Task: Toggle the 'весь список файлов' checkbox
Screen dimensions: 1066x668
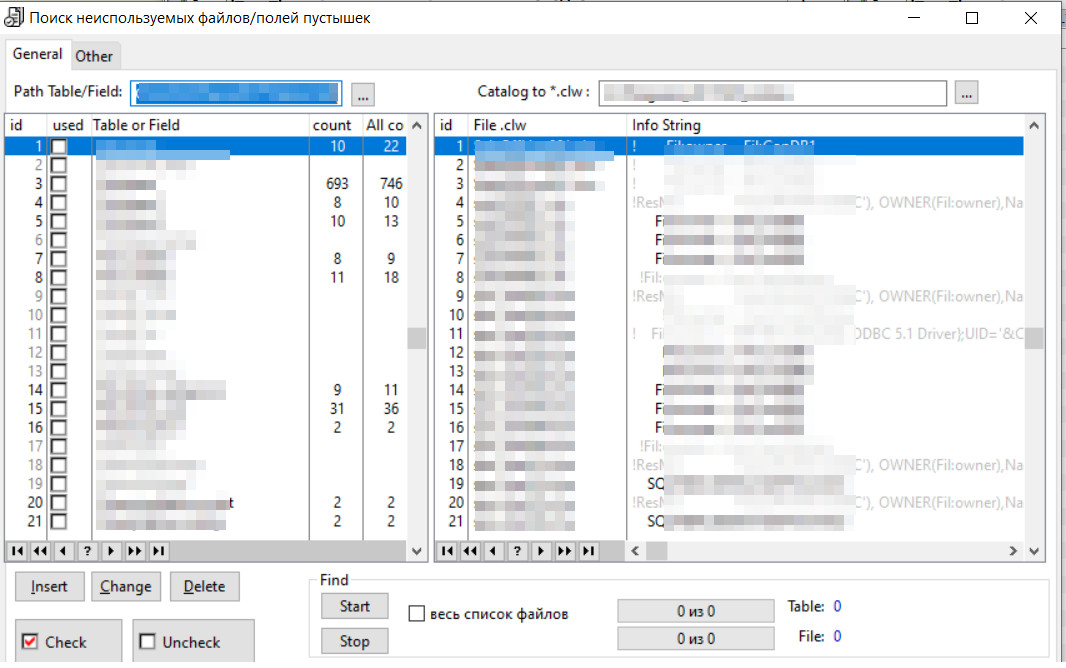Action: click(417, 614)
